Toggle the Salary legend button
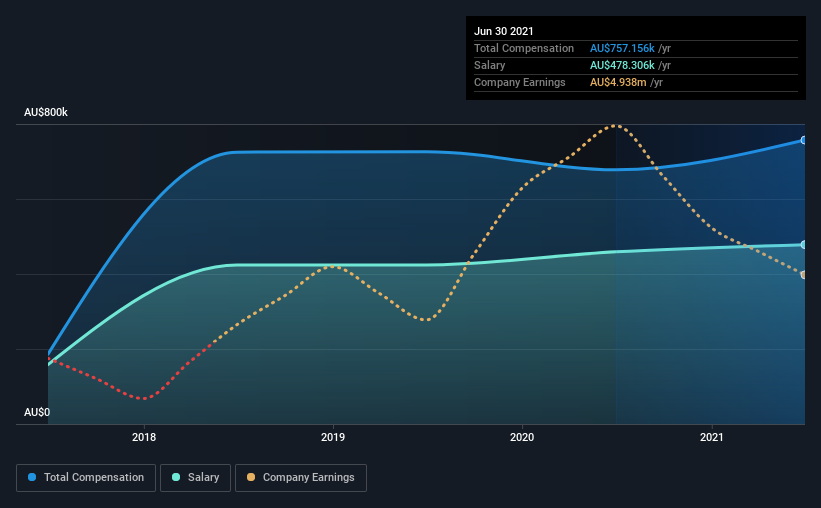Image resolution: width=821 pixels, height=508 pixels. click(195, 478)
